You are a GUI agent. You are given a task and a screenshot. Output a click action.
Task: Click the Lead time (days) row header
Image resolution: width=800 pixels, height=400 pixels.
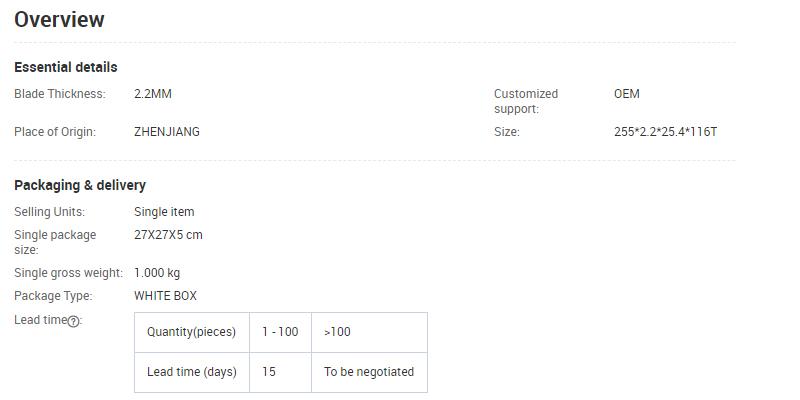(191, 372)
